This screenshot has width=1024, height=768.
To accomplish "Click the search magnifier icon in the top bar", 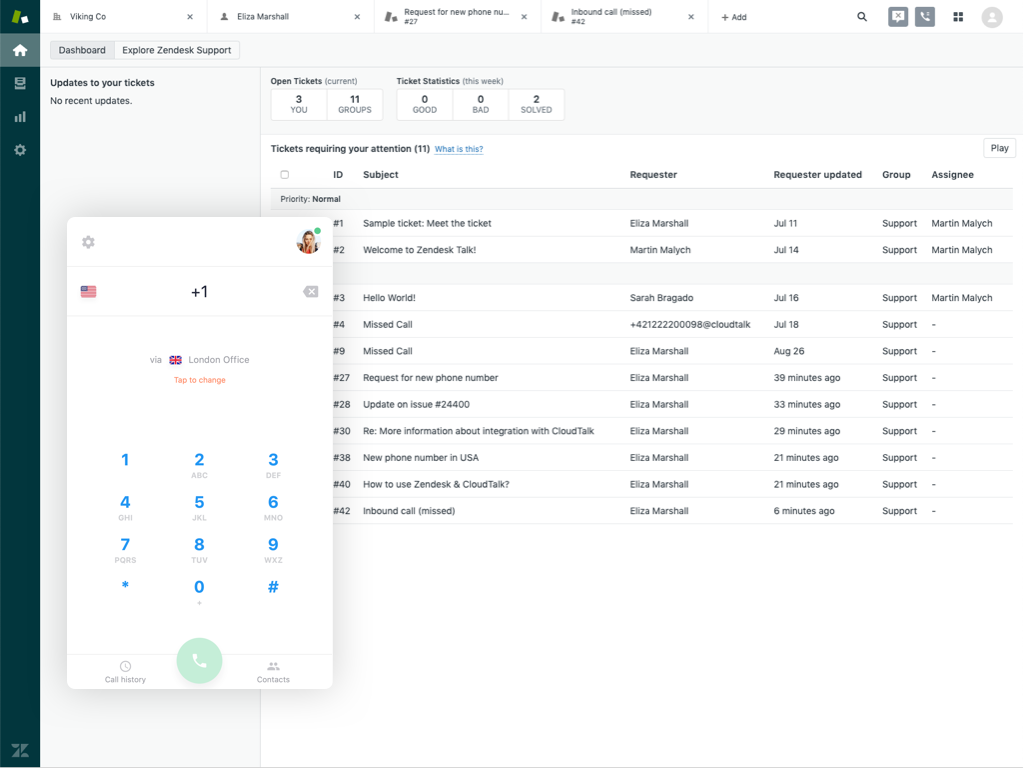I will [x=862, y=17].
